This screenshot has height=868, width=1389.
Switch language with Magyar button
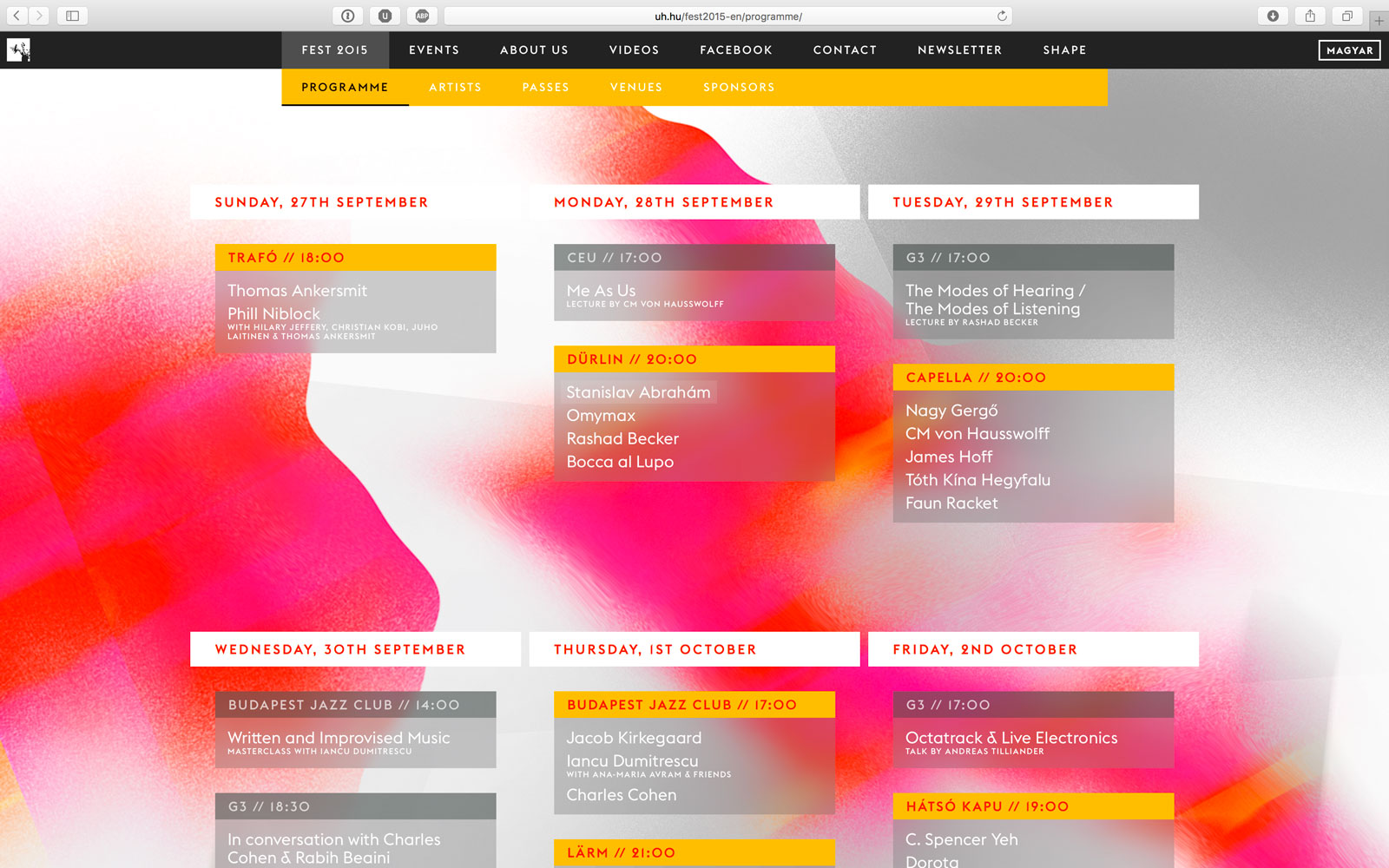(x=1349, y=50)
